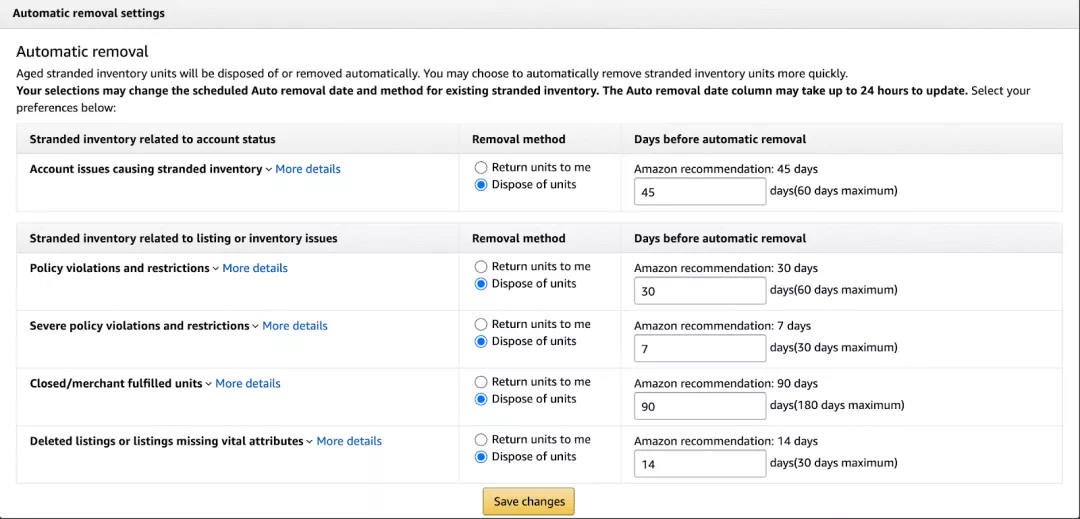Viewport: 1080px width, 519px height.
Task: Click the Save changes button
Action: 529,502
